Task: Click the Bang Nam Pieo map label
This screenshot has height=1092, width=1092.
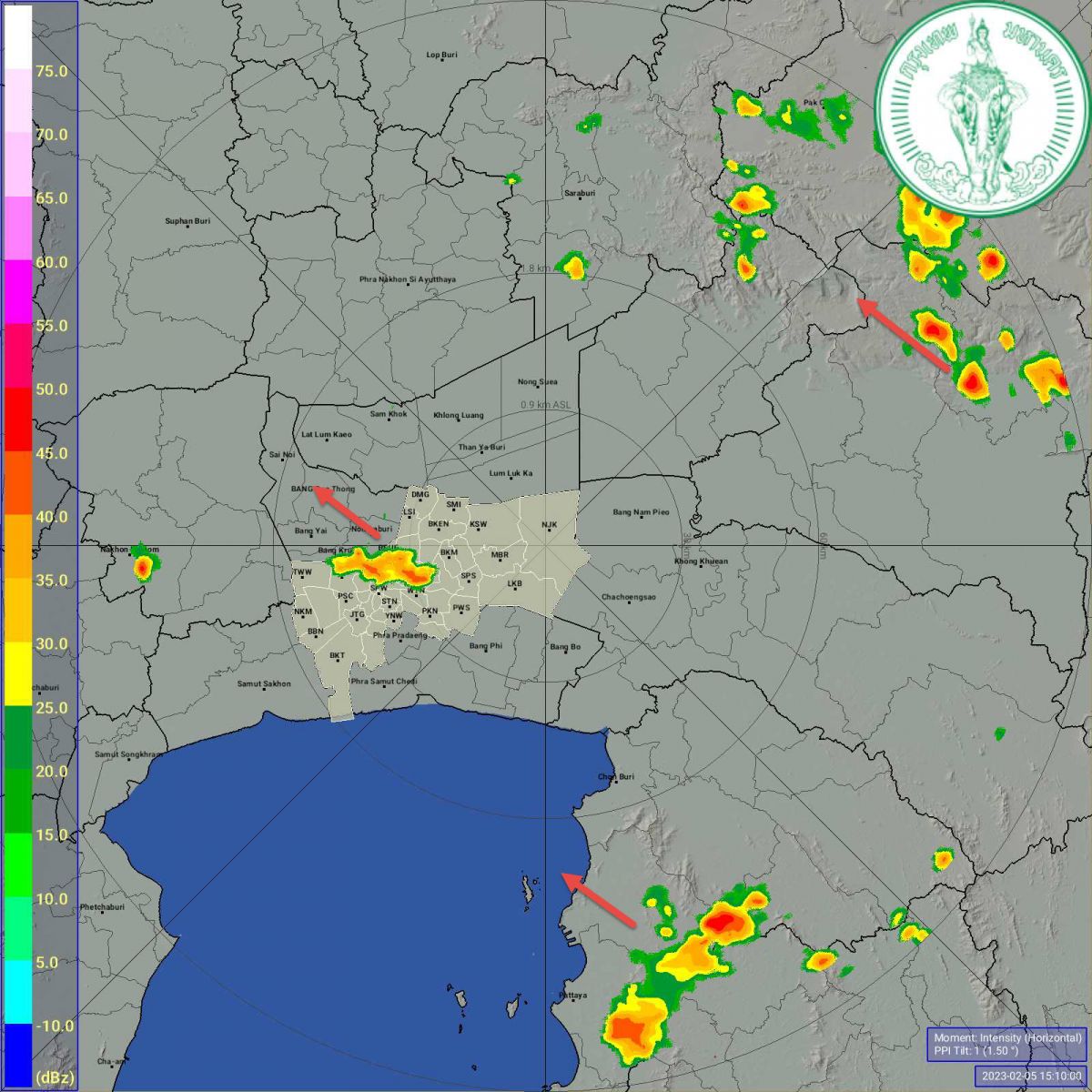Action: coord(641,512)
